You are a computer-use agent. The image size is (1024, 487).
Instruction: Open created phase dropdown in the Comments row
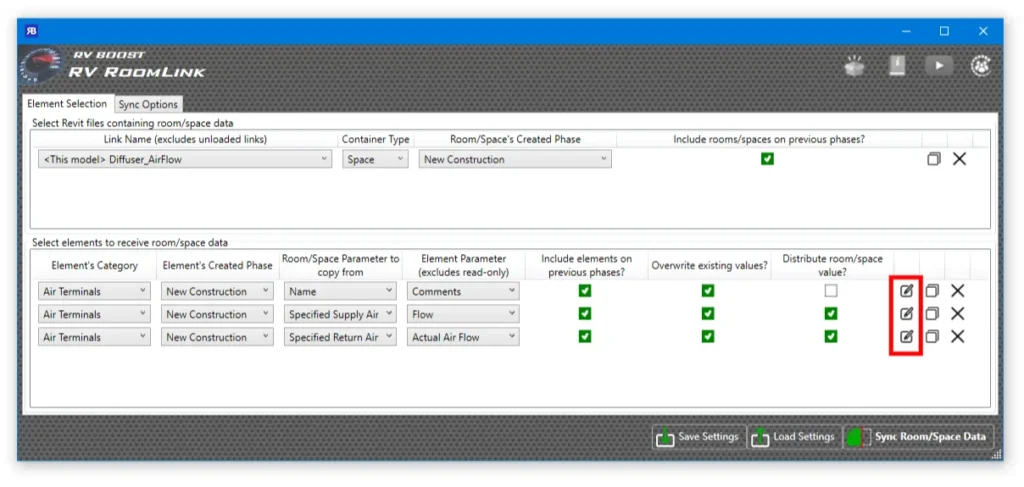click(217, 292)
